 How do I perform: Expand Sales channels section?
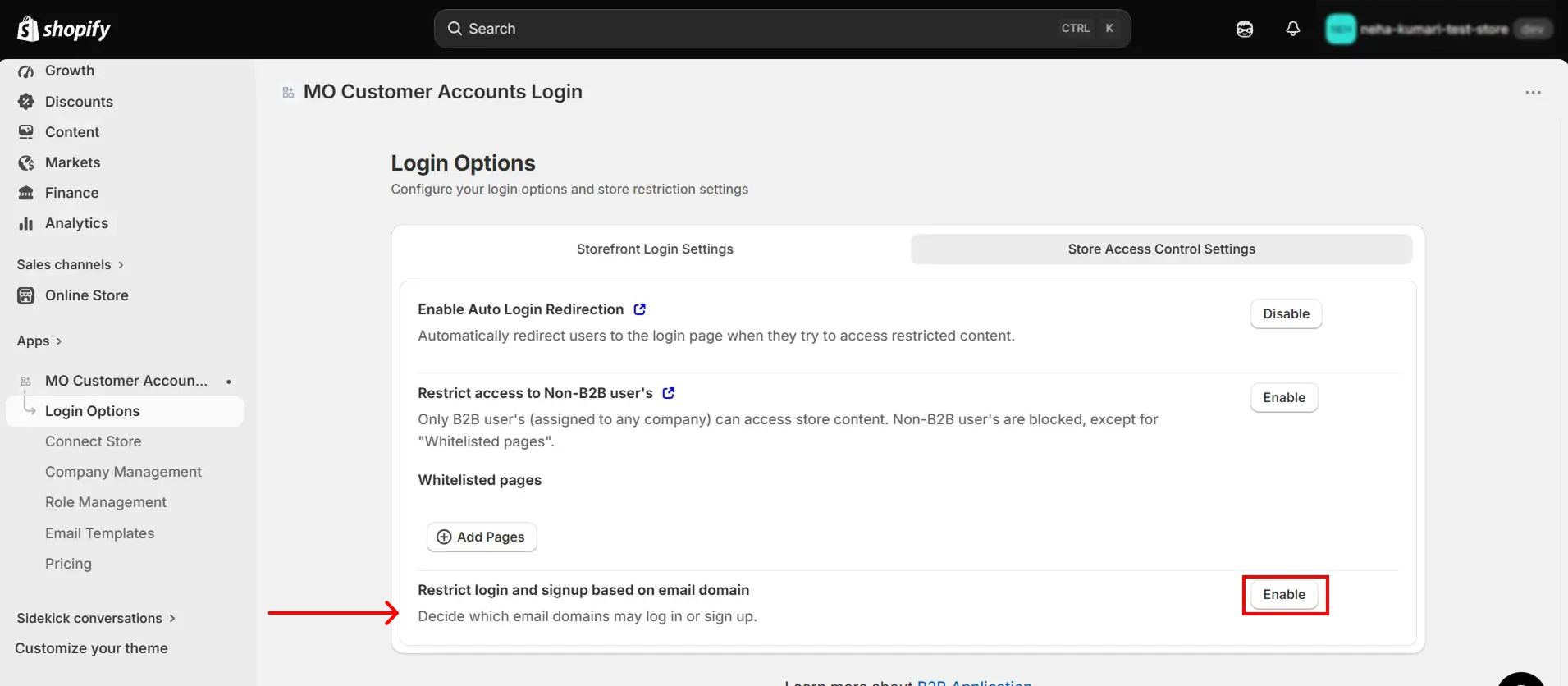point(71,264)
